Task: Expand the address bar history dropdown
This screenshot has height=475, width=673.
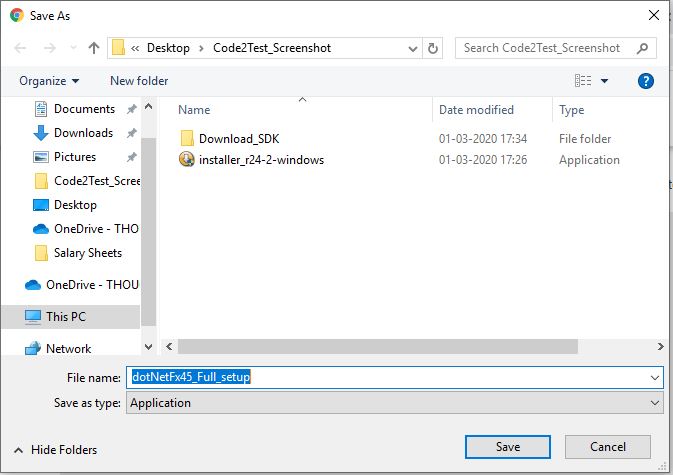Action: click(x=413, y=48)
